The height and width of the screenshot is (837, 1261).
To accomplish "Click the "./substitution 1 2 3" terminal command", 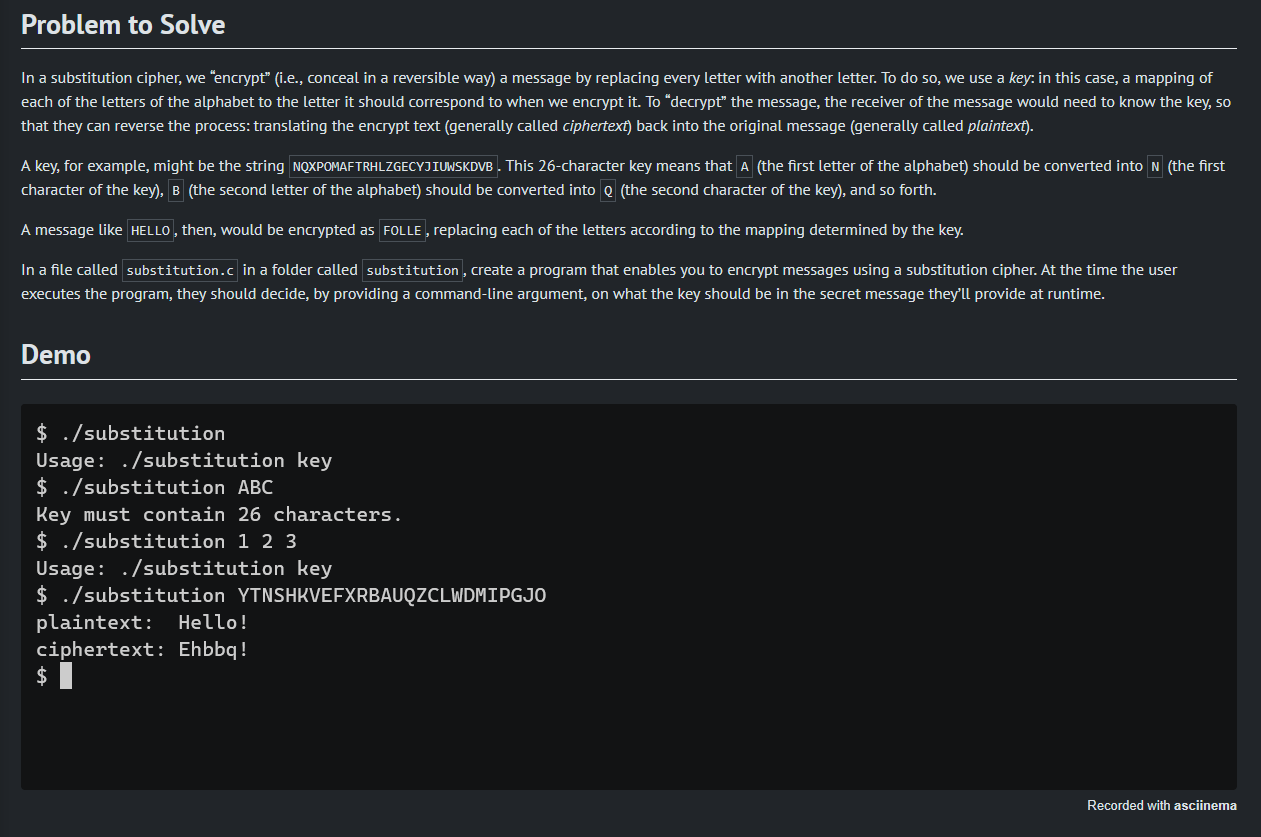I will pyautogui.click(x=178, y=542).
